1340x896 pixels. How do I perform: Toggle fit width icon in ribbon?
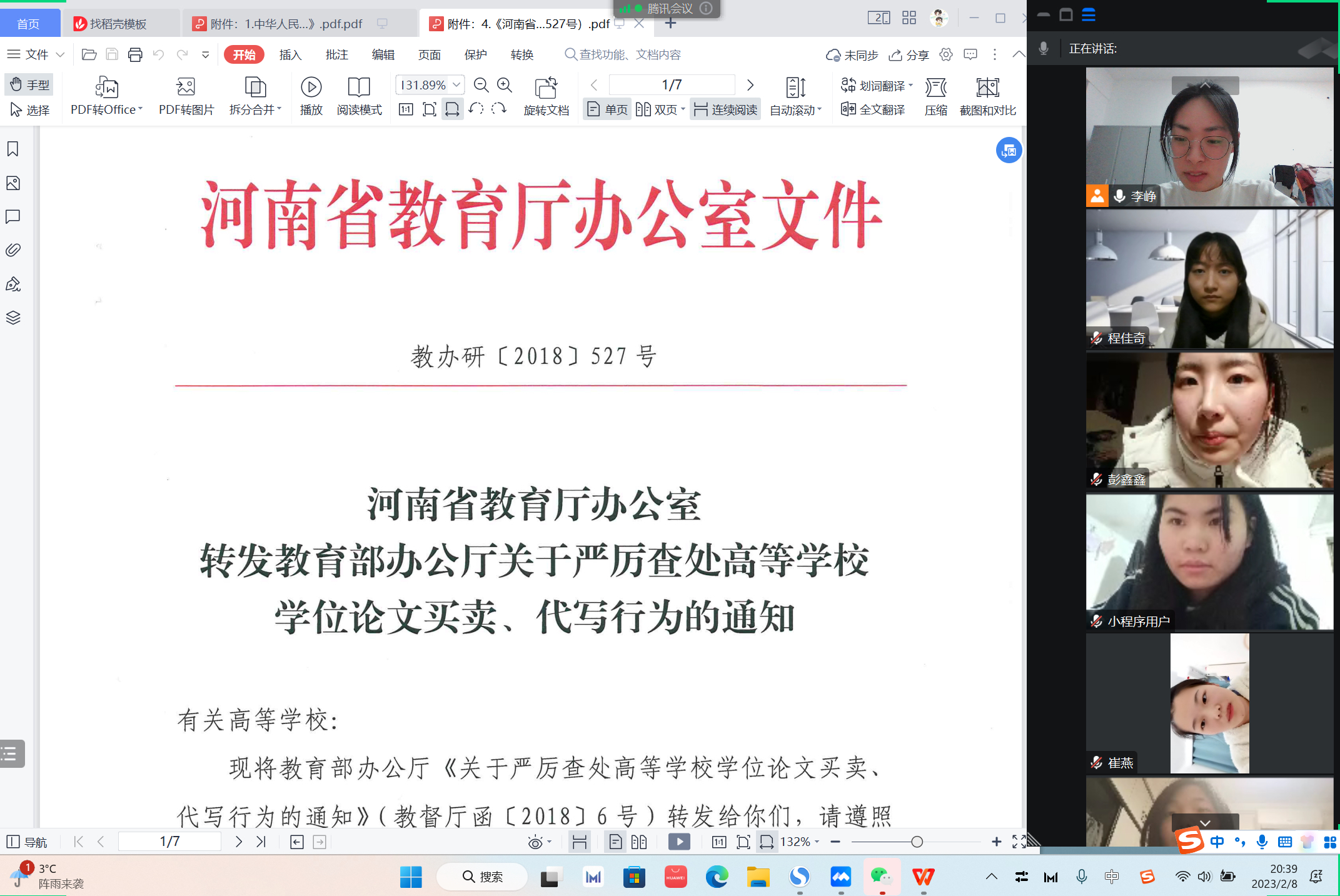pyautogui.click(x=452, y=109)
